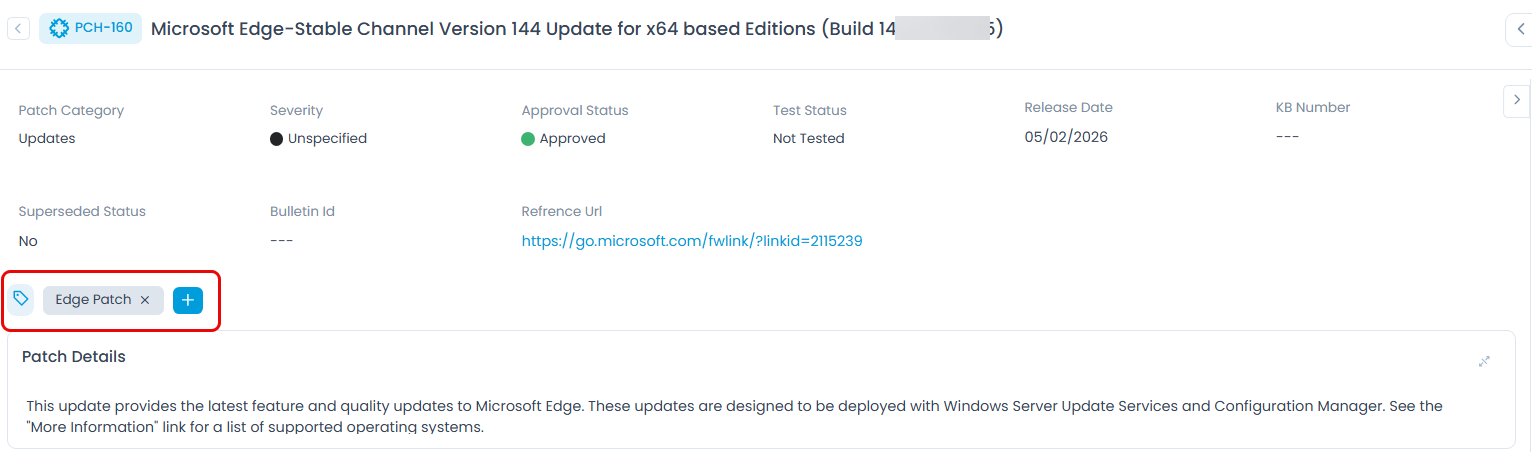Add a new tag with plus button
Viewport: 1532px width, 452px height.
point(188,300)
